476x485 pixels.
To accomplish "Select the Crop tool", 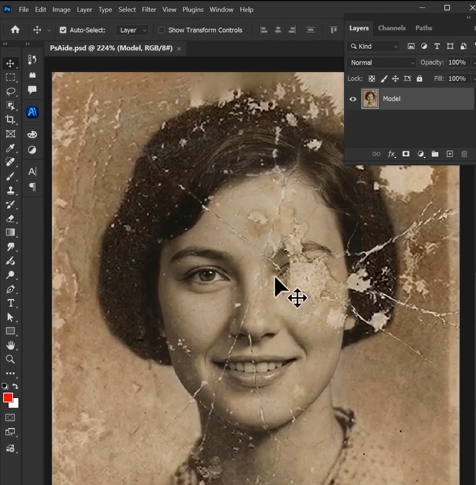I will point(10,119).
